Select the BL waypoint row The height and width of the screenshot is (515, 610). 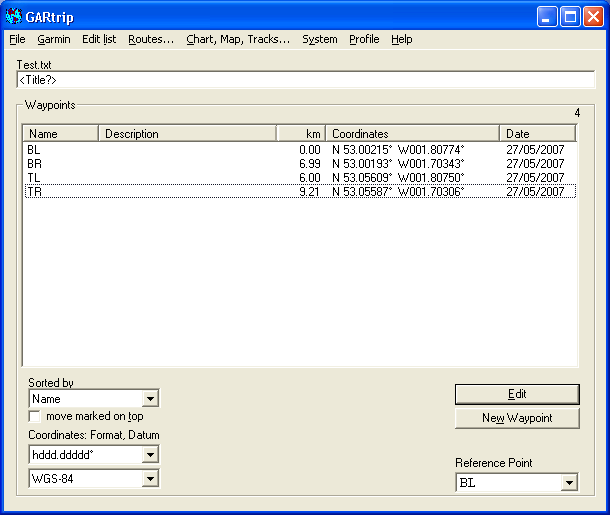(x=300, y=150)
